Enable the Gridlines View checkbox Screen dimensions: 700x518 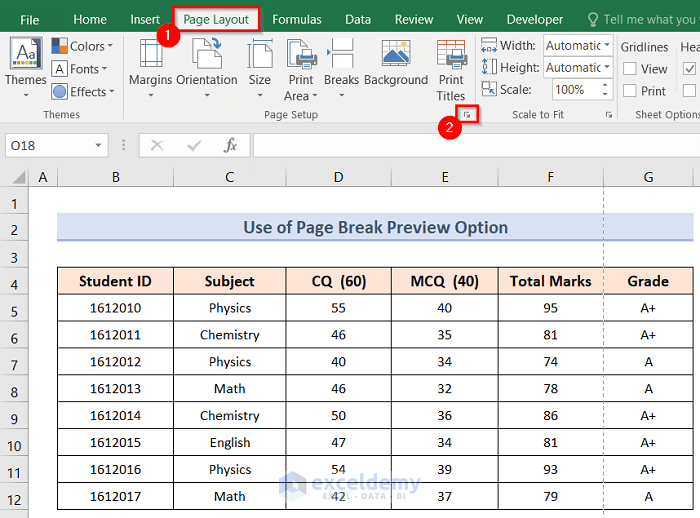click(x=629, y=69)
